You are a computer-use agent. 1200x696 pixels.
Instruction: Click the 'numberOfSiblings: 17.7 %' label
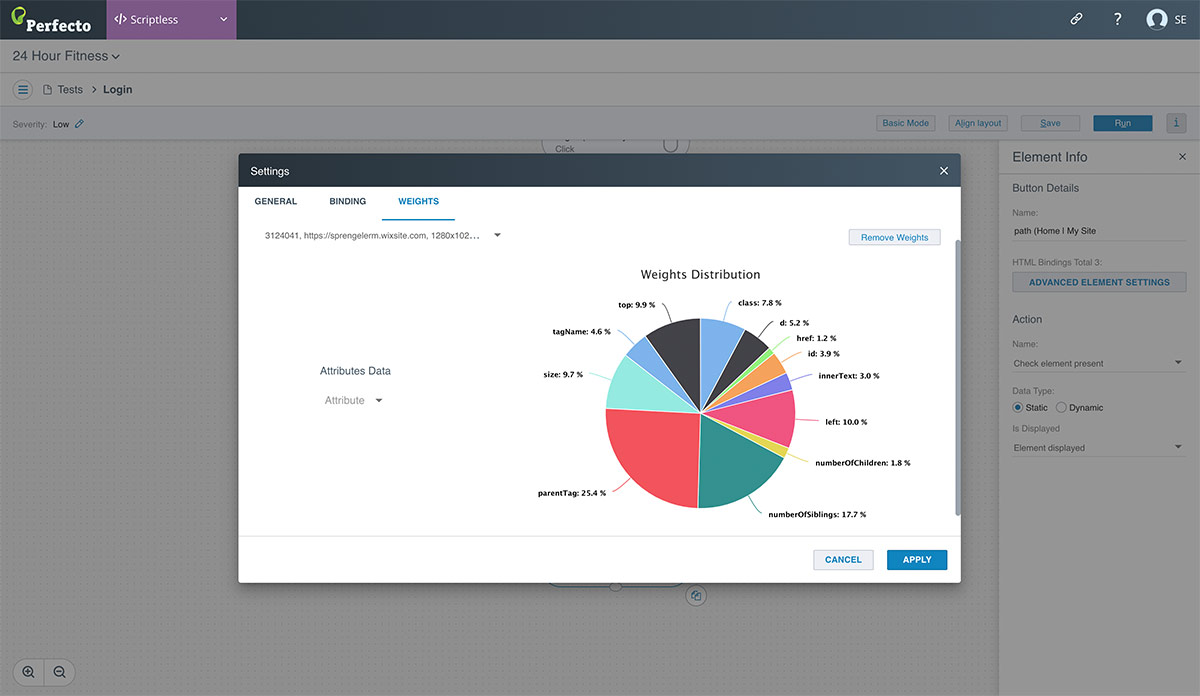click(817, 514)
